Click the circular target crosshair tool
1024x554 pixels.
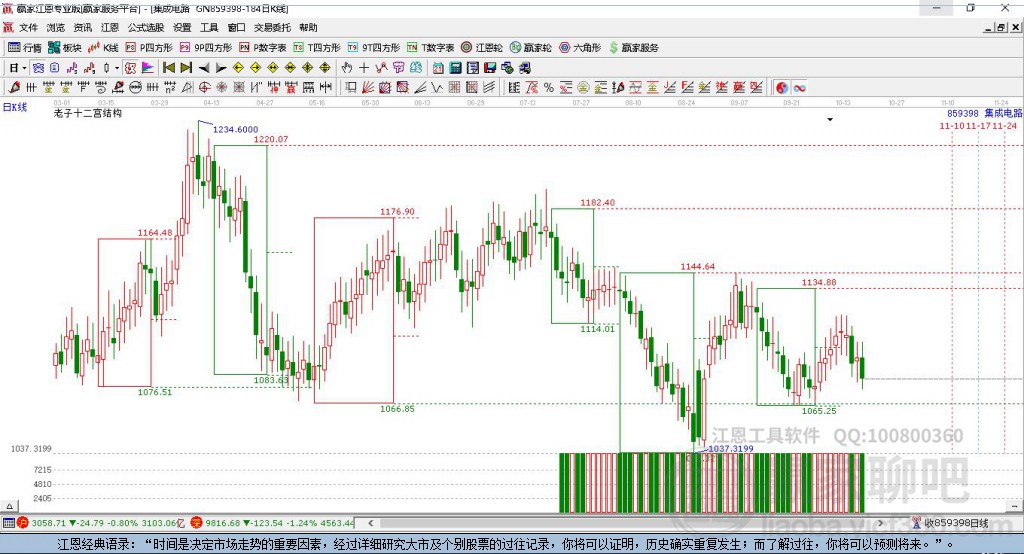(204, 88)
